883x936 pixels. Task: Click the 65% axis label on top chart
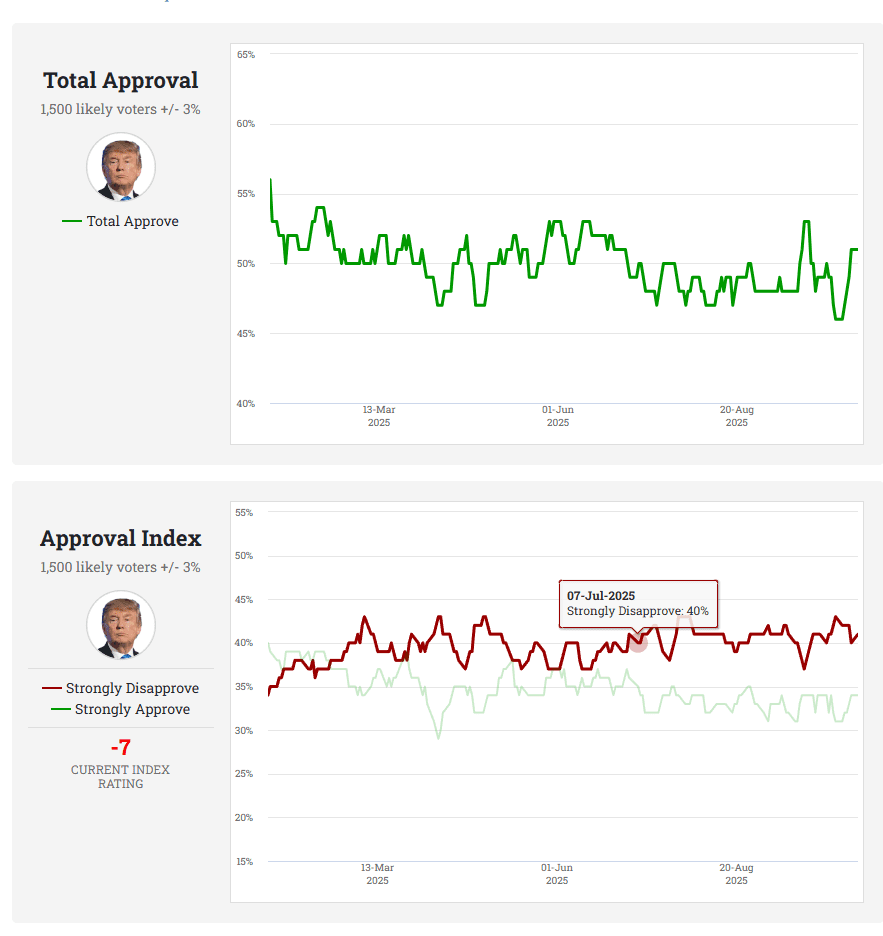point(246,55)
